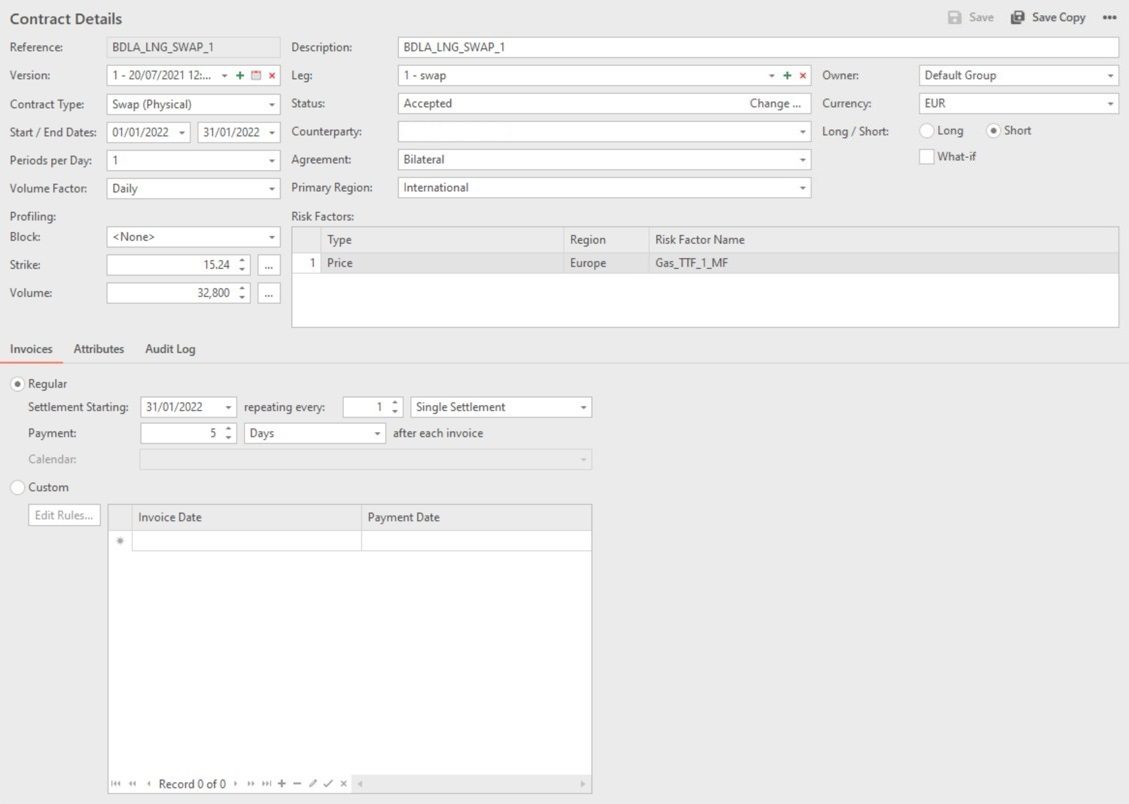Click the ellipsis button beside Strike
1129x804 pixels.
coord(268,265)
